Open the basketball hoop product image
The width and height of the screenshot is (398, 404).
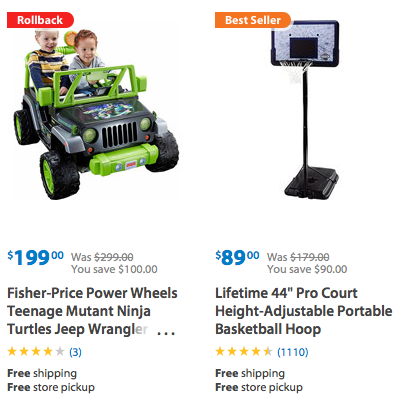(x=306, y=108)
